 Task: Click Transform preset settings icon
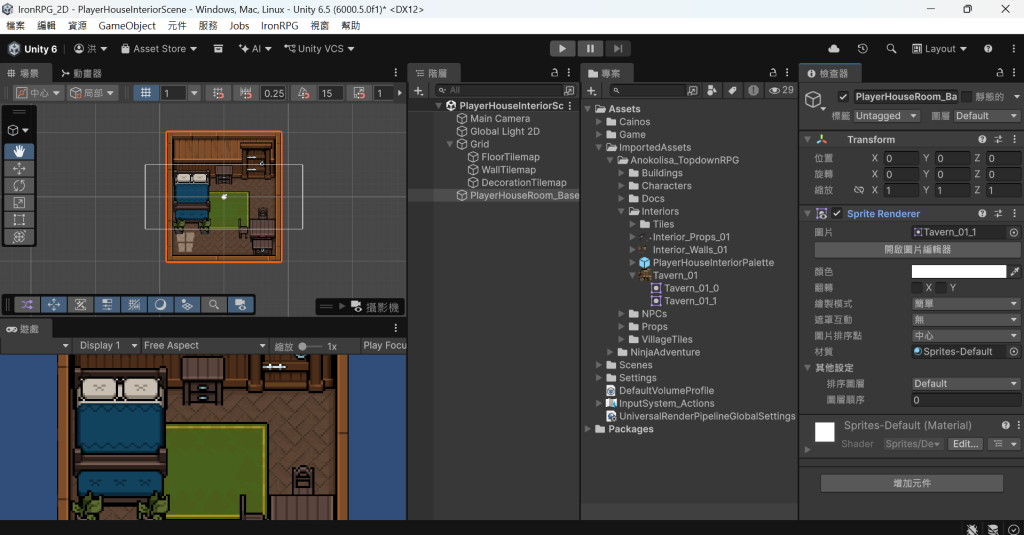(x=998, y=139)
